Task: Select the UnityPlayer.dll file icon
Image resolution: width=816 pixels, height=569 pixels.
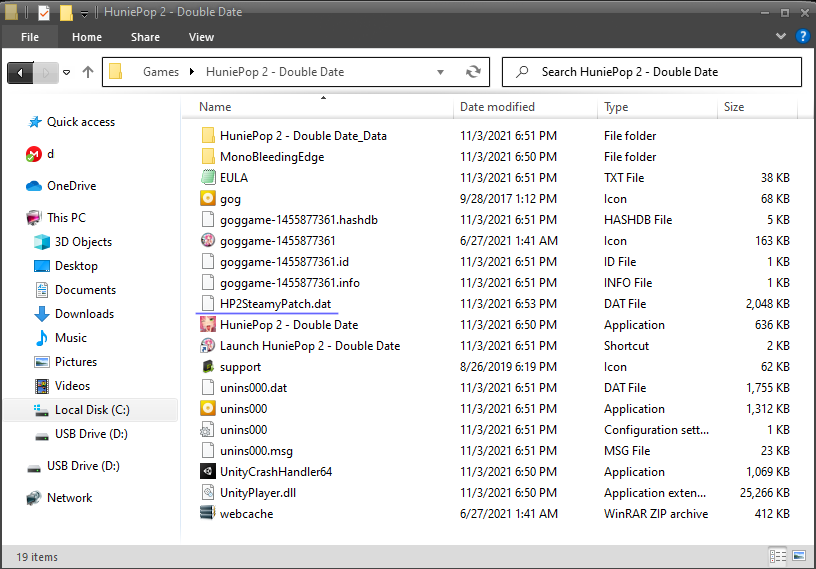Action: click(x=208, y=492)
